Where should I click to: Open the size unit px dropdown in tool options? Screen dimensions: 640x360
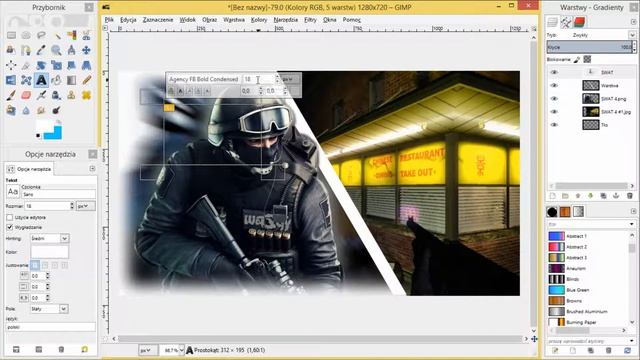pos(85,206)
